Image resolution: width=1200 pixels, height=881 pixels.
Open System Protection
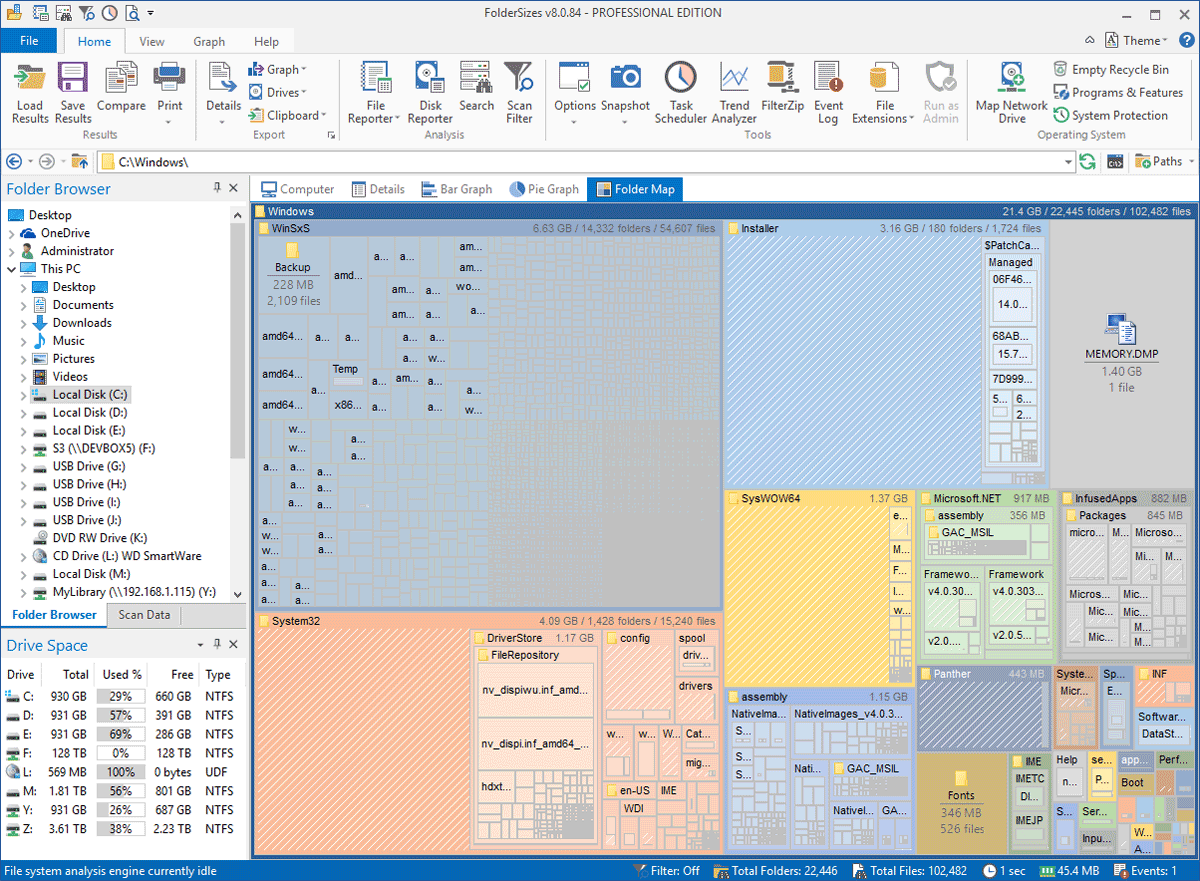(1110, 116)
